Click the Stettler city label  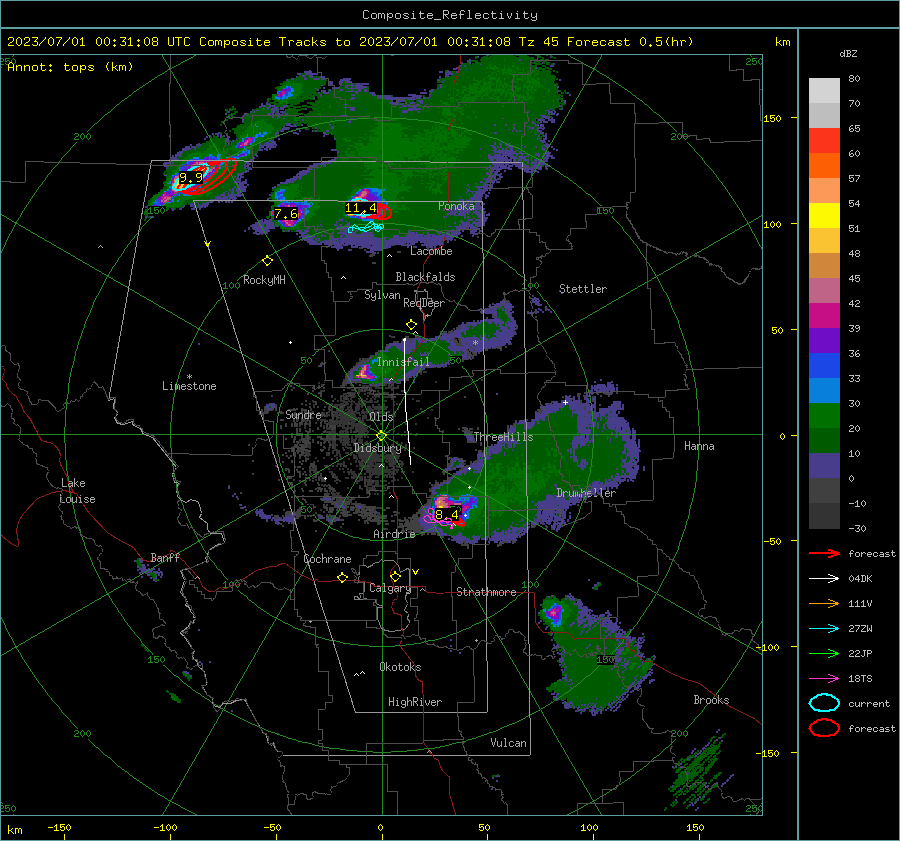[583, 289]
